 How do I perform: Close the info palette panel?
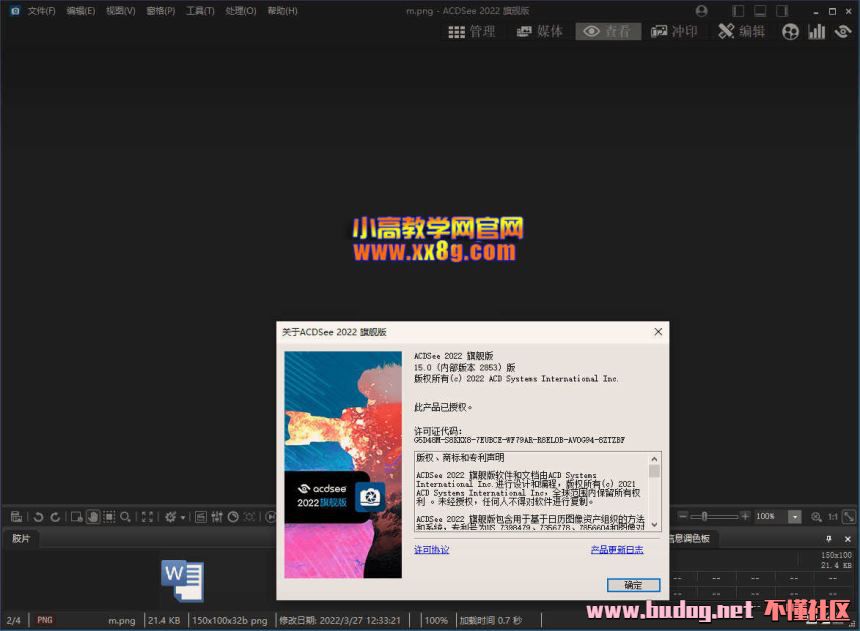[847, 539]
